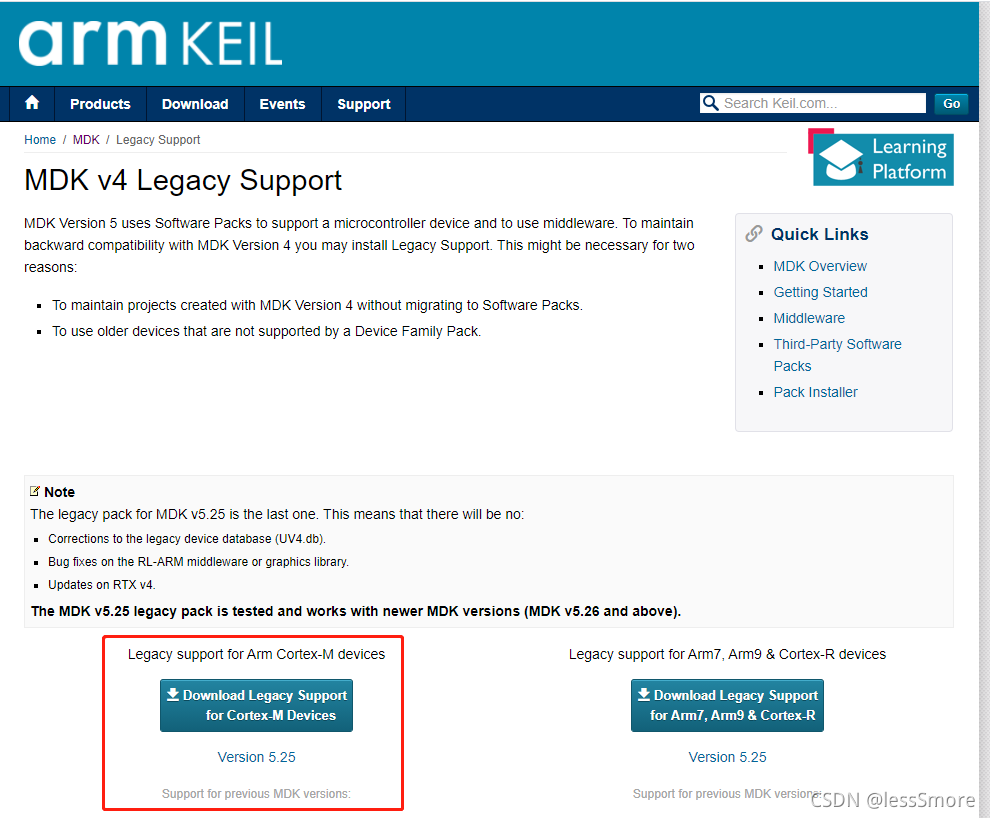
Task: Open the Download menu
Action: click(x=195, y=104)
